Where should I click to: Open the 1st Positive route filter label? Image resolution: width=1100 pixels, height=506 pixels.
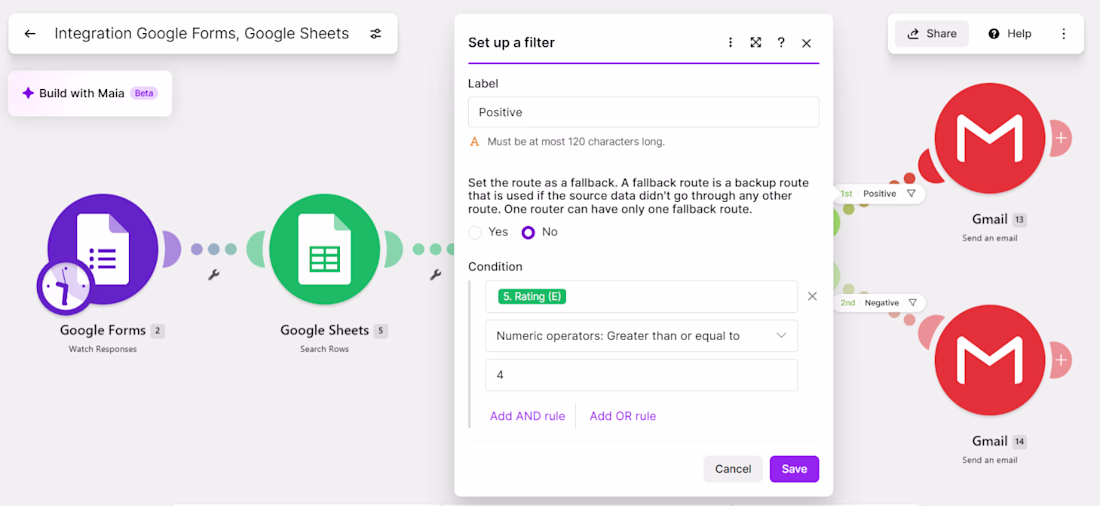coord(878,194)
